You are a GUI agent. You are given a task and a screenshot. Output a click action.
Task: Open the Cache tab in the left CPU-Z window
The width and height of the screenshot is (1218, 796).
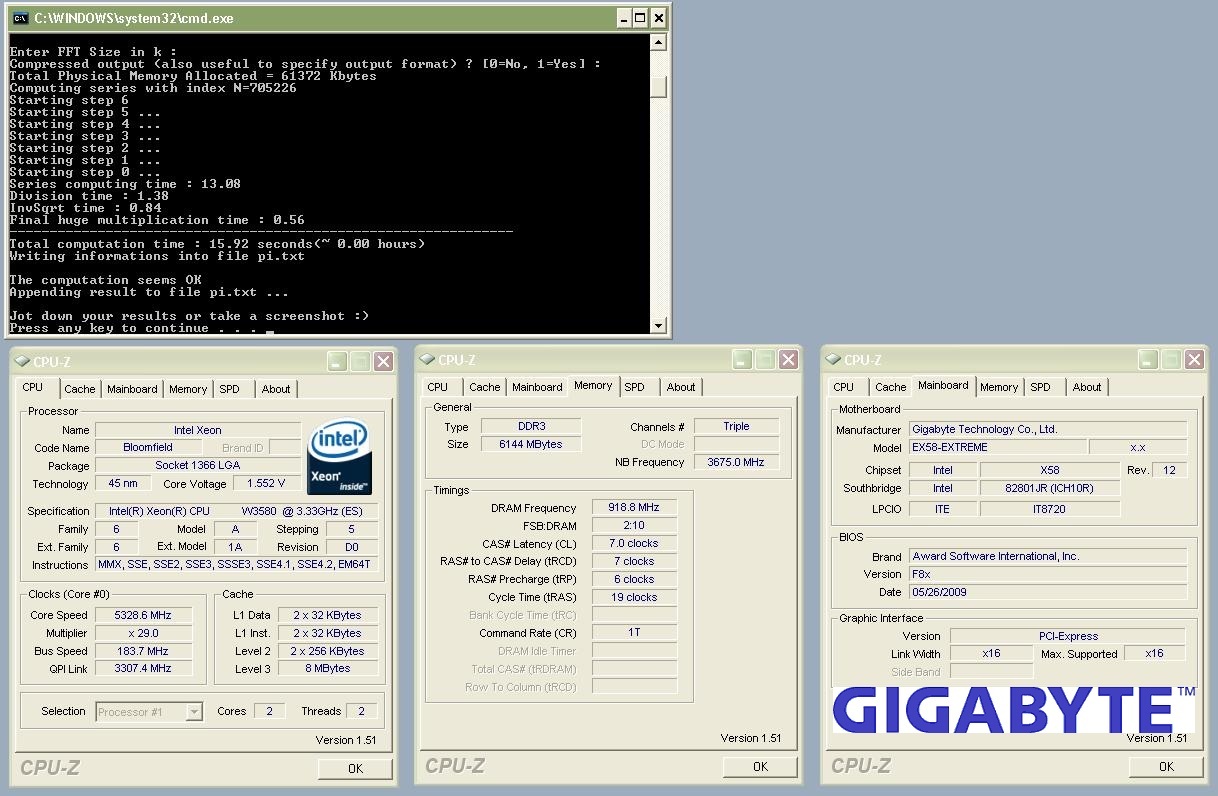(x=80, y=389)
